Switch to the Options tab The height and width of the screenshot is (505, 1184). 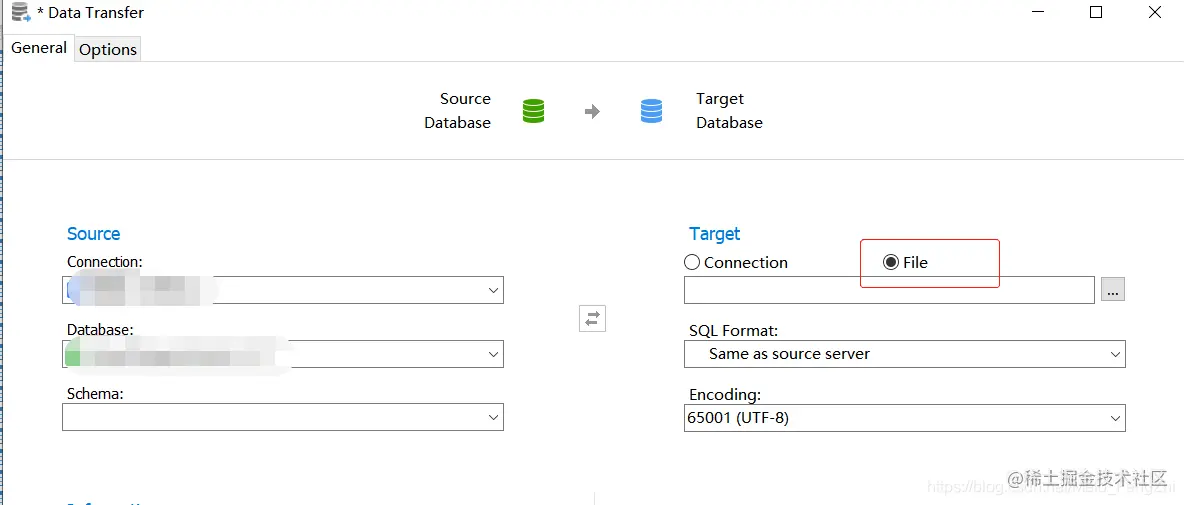pyautogui.click(x=108, y=49)
